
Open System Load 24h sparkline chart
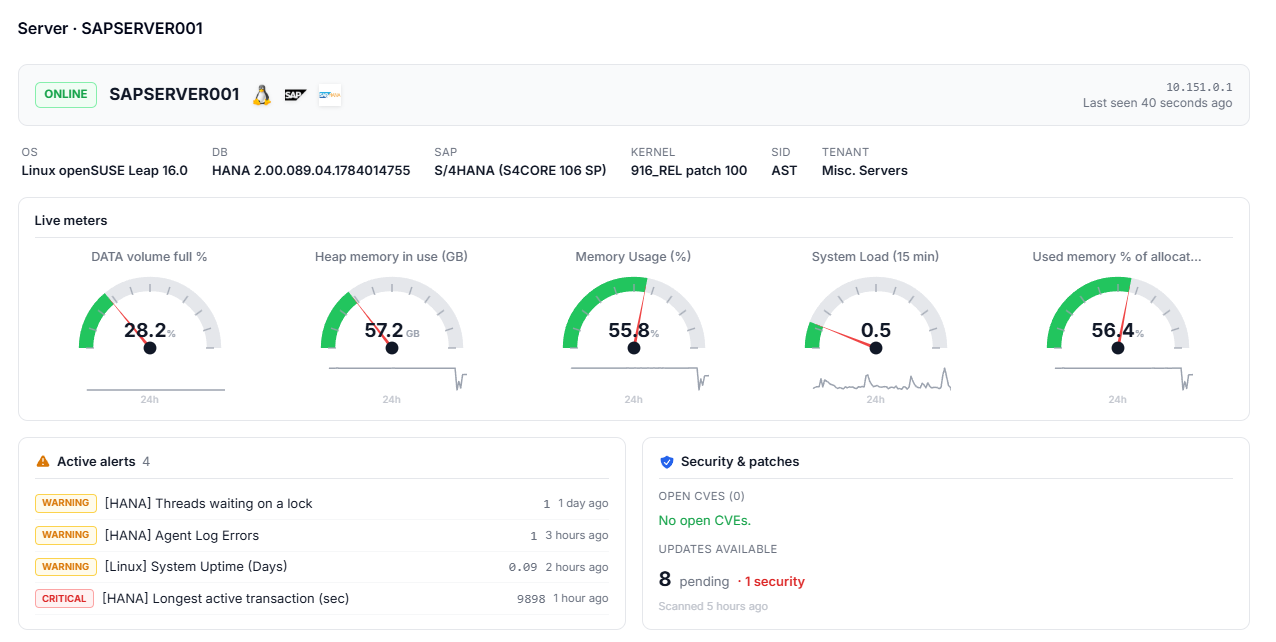click(882, 379)
